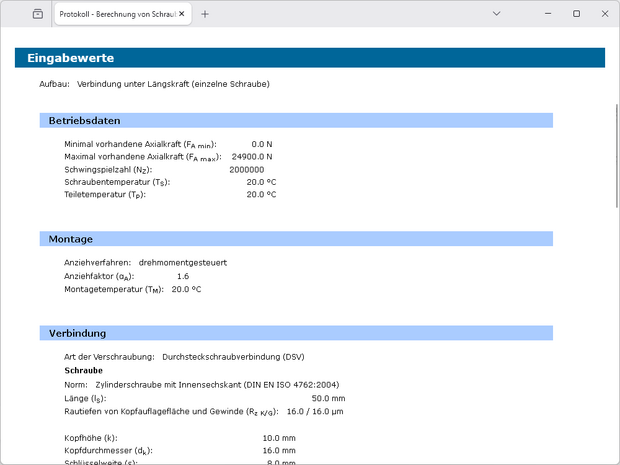This screenshot has width=620, height=465.
Task: Click the Montage section heading
Action: click(71, 239)
